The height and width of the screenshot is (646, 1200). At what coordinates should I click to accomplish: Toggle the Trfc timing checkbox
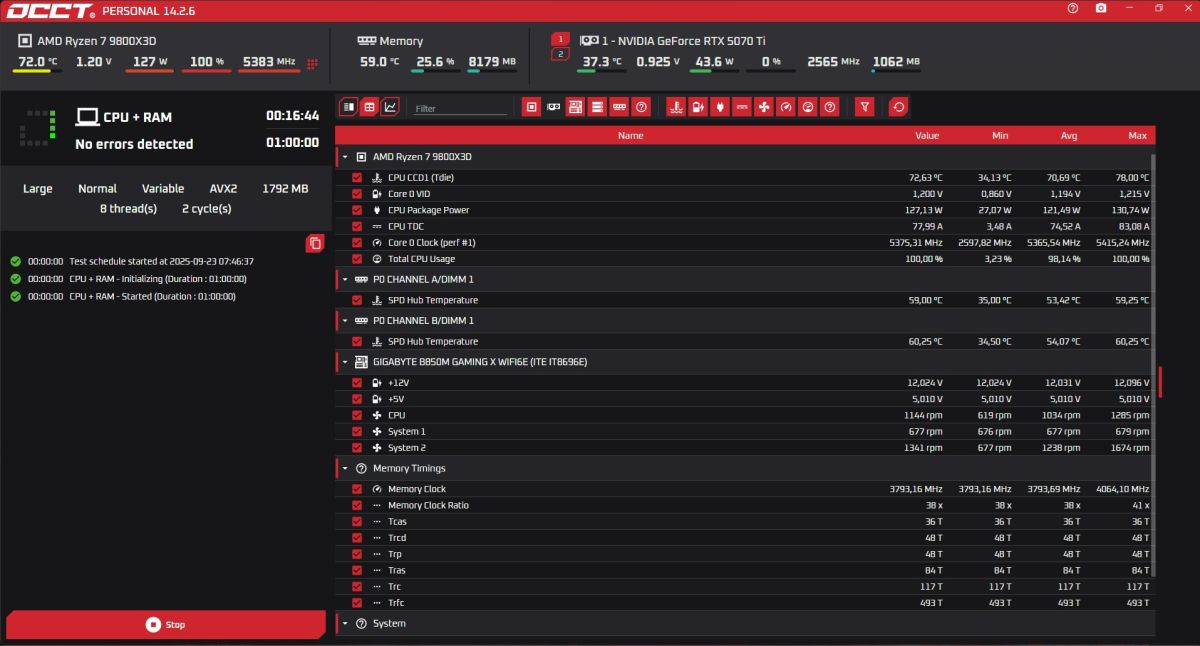357,603
